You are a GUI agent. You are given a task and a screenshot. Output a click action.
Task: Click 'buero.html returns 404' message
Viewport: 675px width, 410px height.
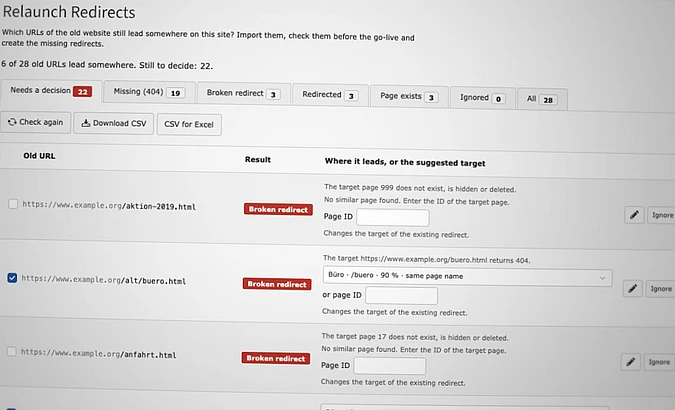[427, 260]
